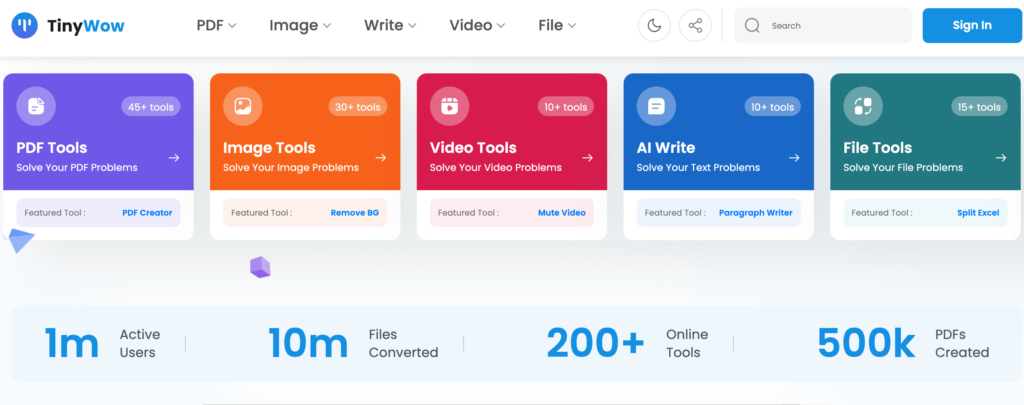1024x405 pixels.
Task: Click the Image Tools picture icon
Action: 243,106
